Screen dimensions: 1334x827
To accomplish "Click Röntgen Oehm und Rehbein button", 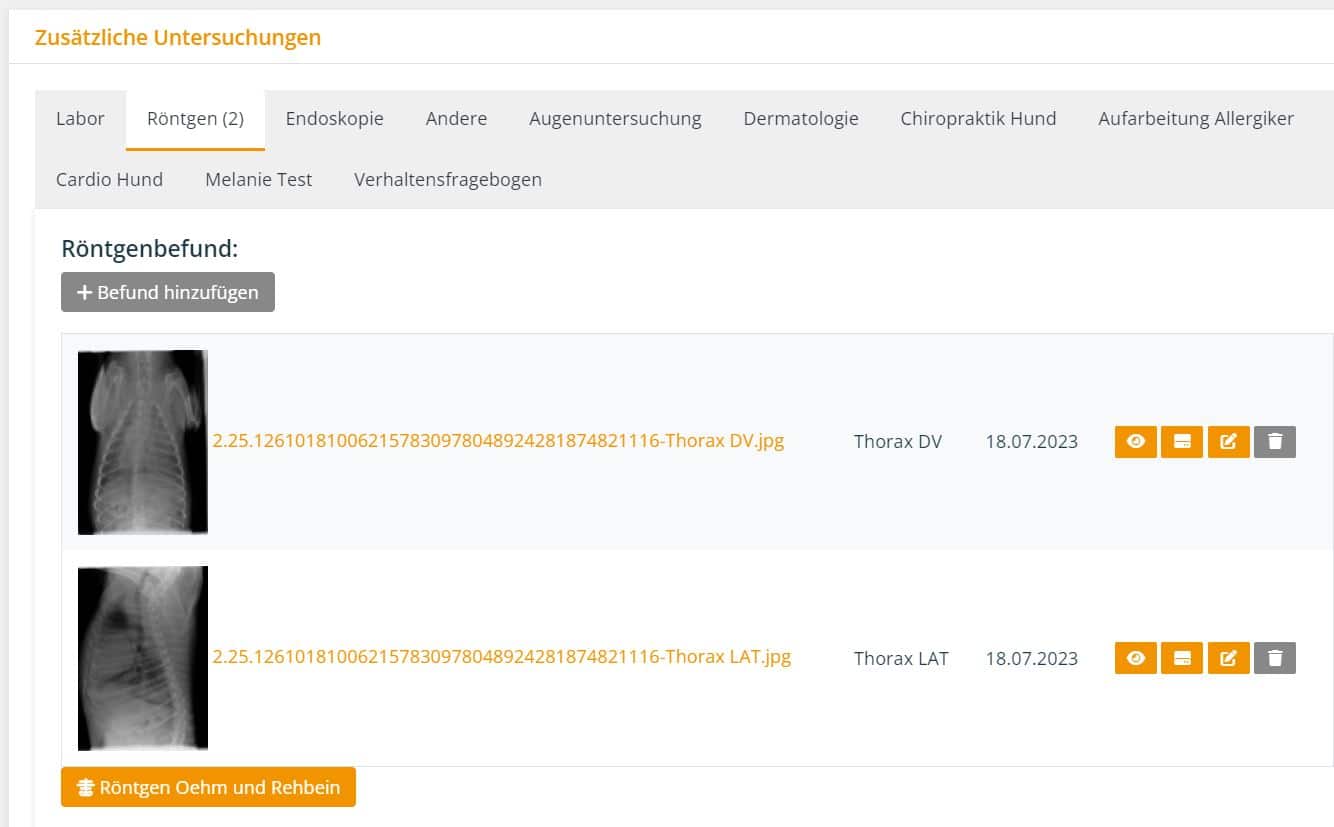I will click(208, 787).
